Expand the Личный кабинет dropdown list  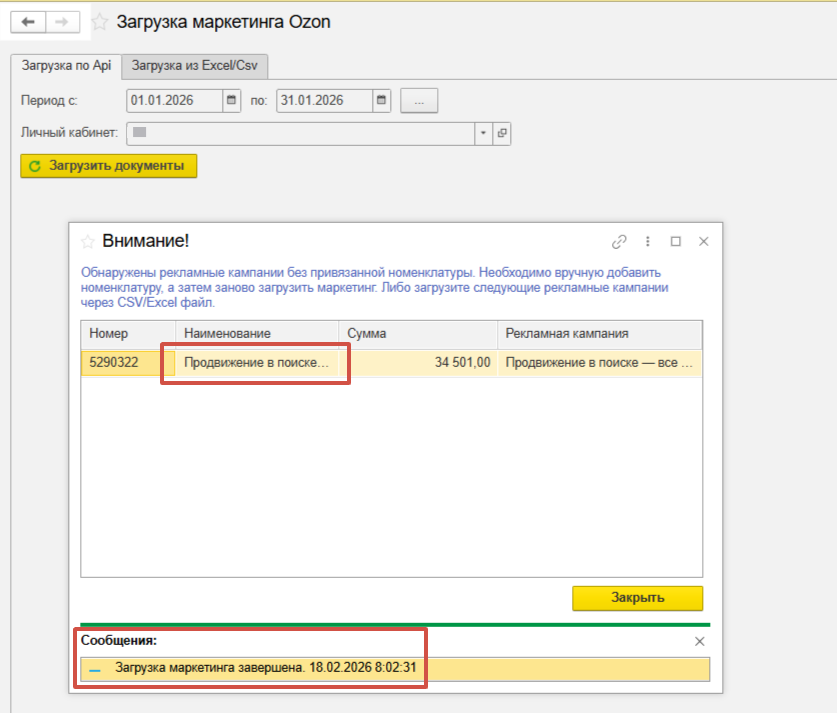(483, 132)
